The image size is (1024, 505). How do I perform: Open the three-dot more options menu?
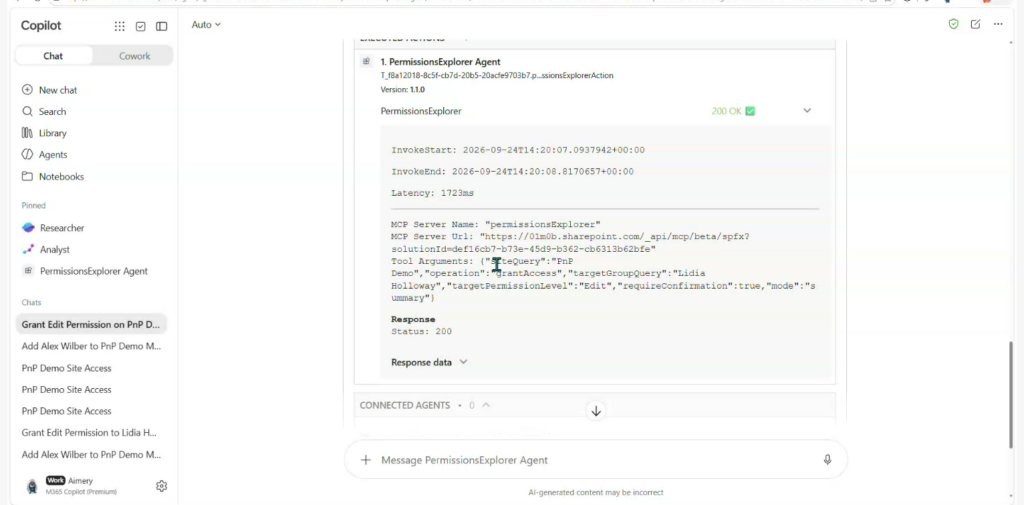click(998, 24)
